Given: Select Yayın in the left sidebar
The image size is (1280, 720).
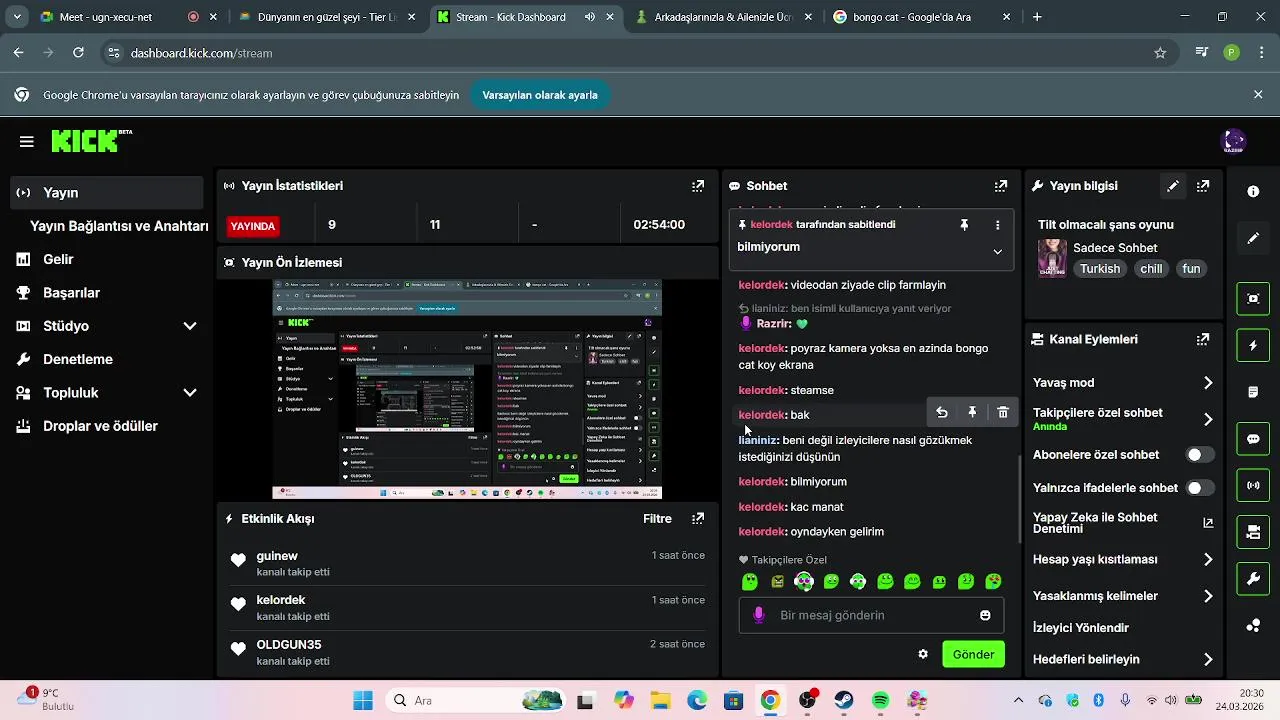Looking at the screenshot, I should tap(108, 193).
